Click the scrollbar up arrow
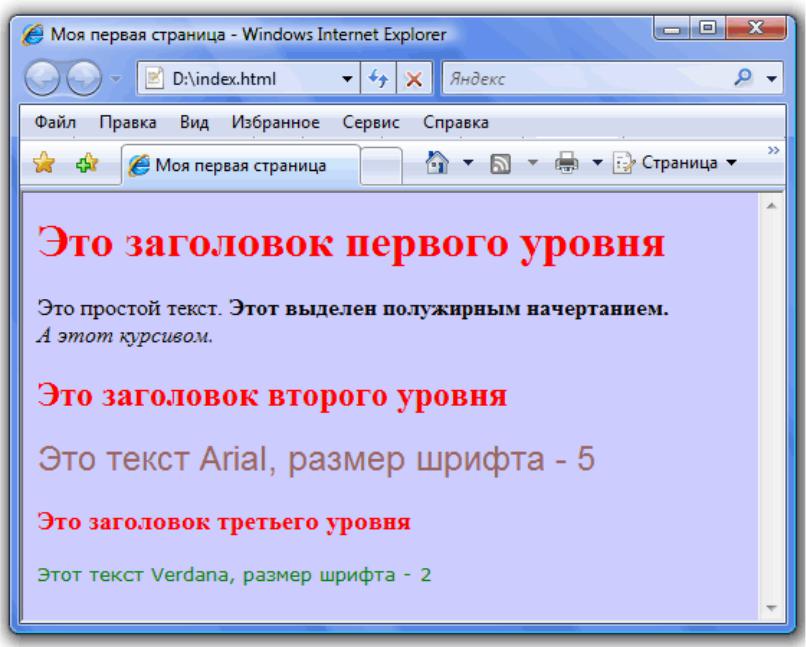Viewport: 806px width, 647px height. 771,206
